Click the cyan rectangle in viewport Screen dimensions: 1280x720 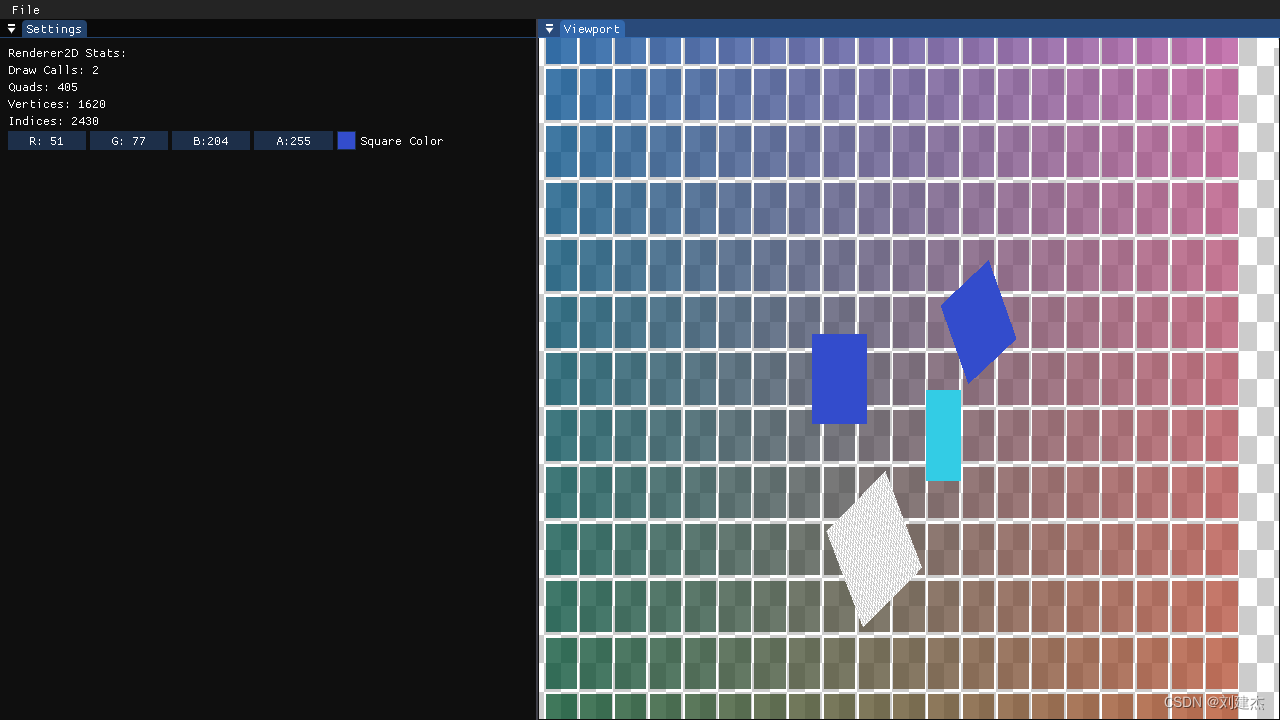[943, 435]
